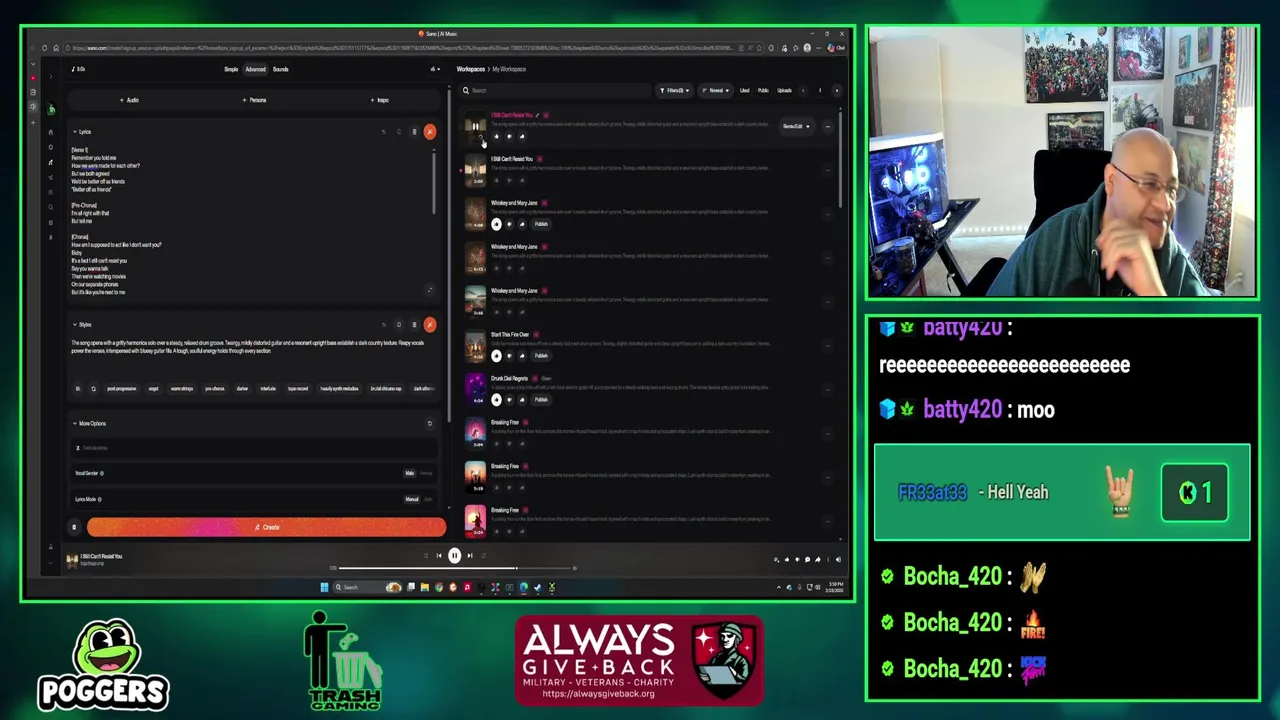This screenshot has height=720, width=1280.
Task: Click the refresh style suggestions icon
Action: click(93, 389)
